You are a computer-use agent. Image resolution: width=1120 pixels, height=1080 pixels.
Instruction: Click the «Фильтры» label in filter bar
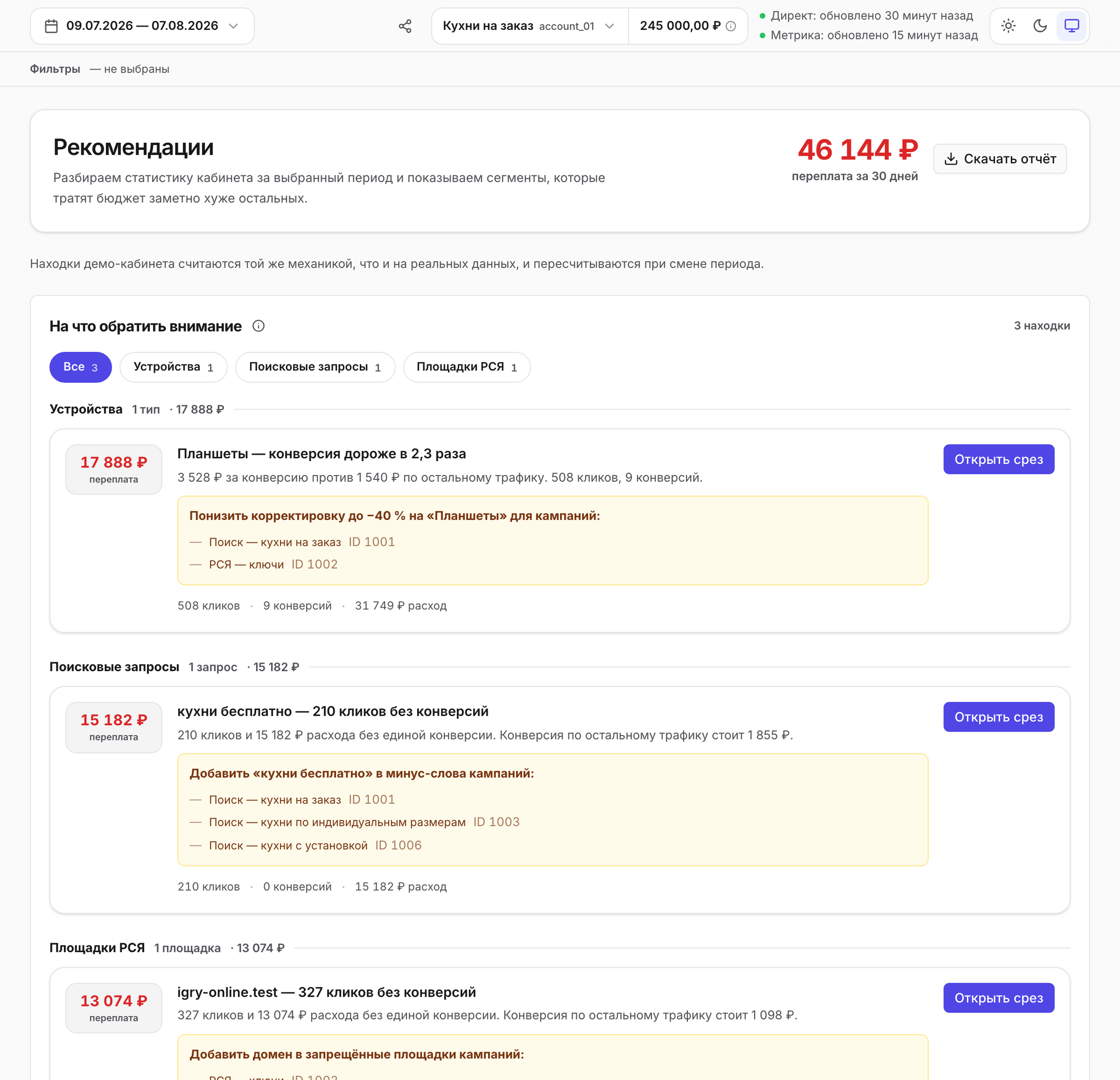coord(55,69)
